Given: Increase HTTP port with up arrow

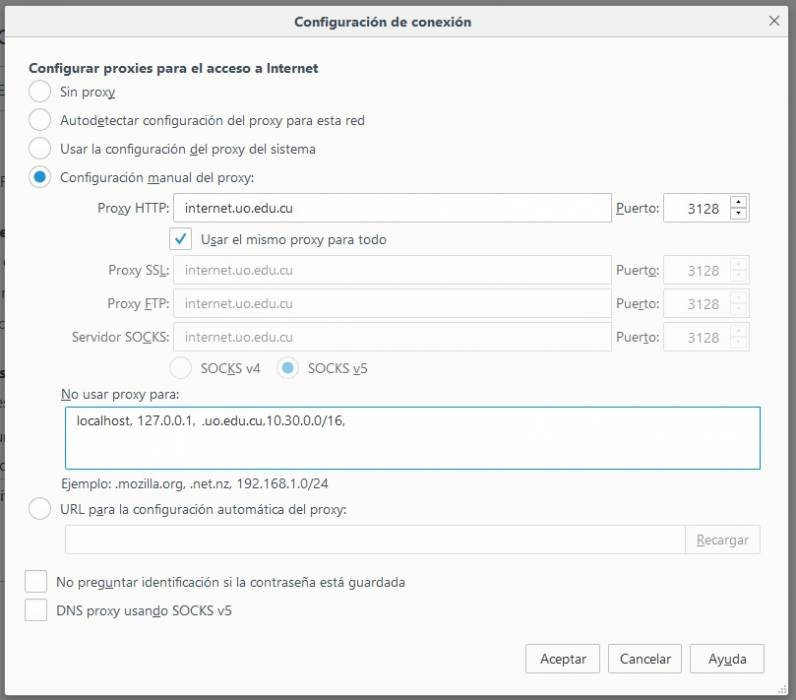Looking at the screenshot, I should click(739, 202).
